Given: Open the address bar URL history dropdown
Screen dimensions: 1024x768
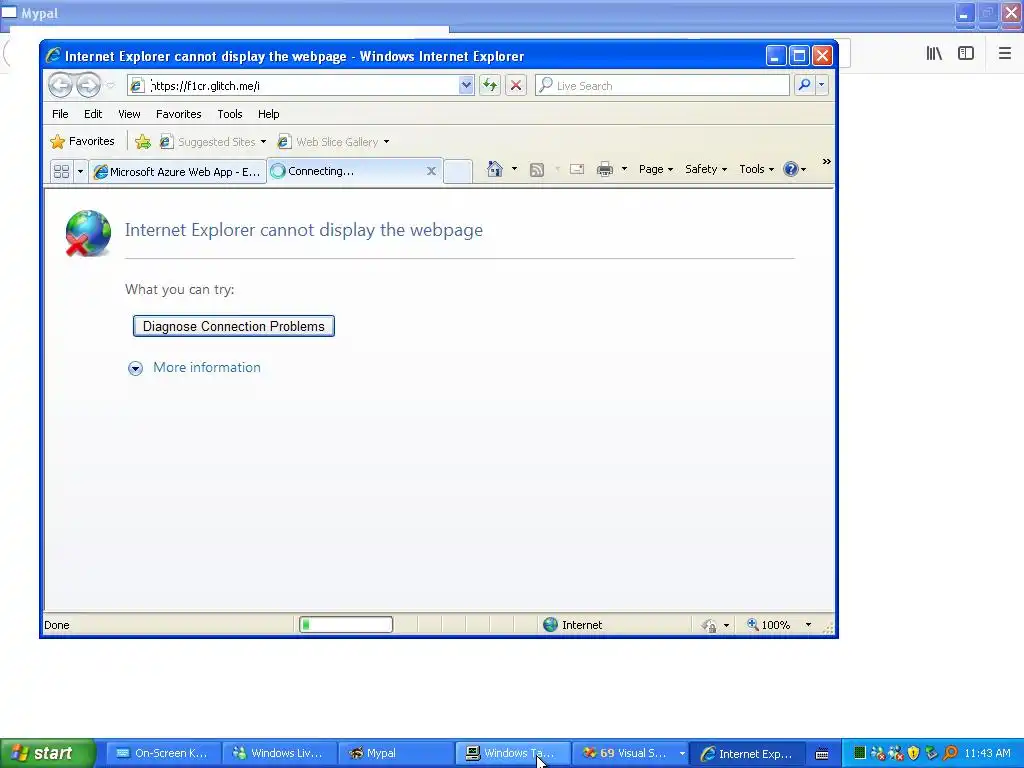Looking at the screenshot, I should click(466, 85).
